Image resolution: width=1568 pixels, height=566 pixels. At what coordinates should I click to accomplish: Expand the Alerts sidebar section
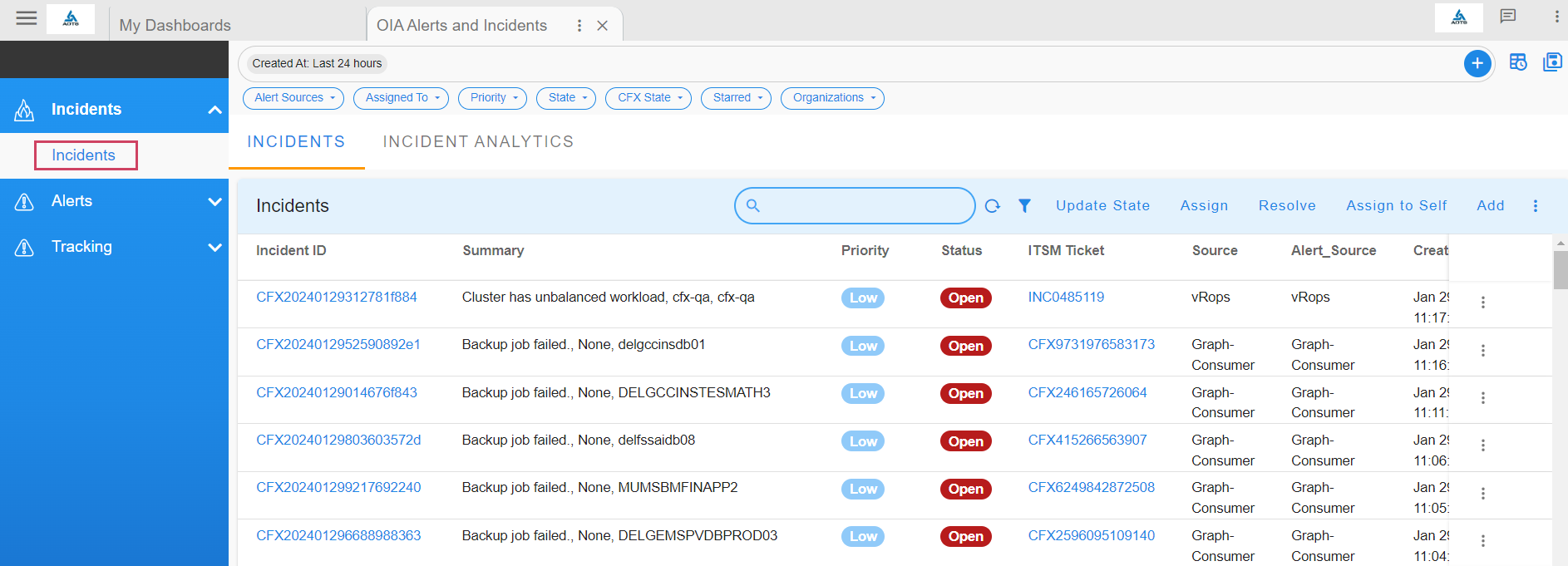click(x=214, y=201)
